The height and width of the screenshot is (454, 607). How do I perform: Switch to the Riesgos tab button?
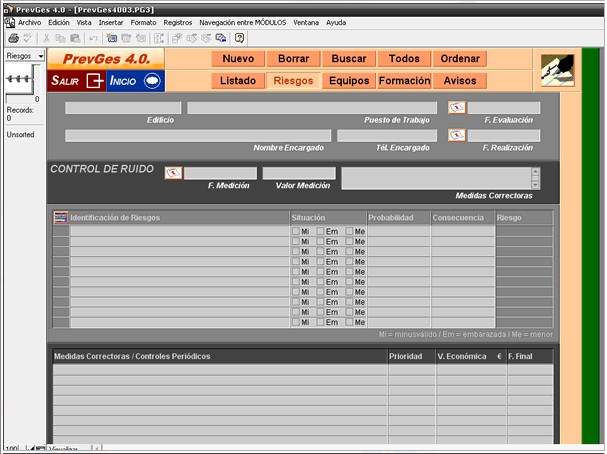[x=293, y=81]
